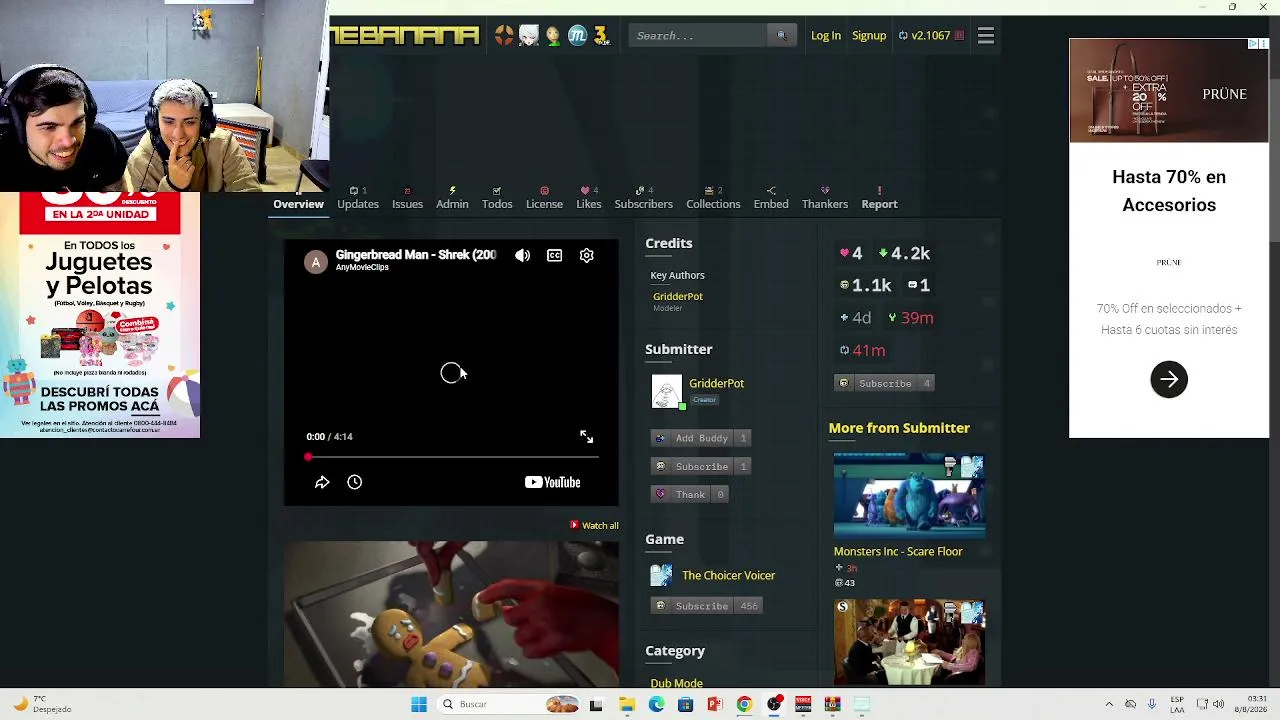Image resolution: width=1280 pixels, height=720 pixels.
Task: Click the taskbar Buscar search box
Action: (x=510, y=704)
